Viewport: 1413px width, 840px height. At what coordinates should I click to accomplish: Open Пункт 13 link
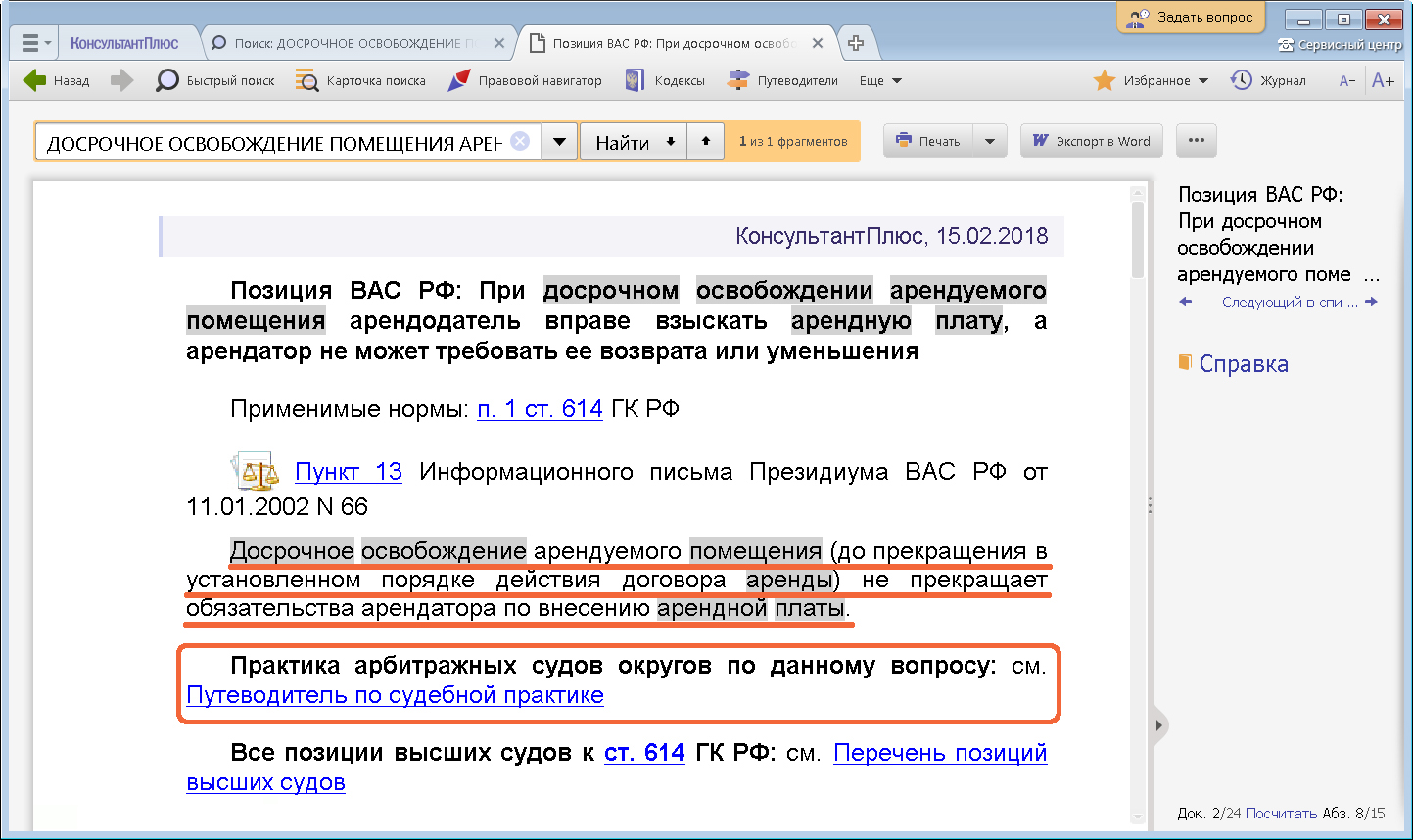pyautogui.click(x=349, y=472)
